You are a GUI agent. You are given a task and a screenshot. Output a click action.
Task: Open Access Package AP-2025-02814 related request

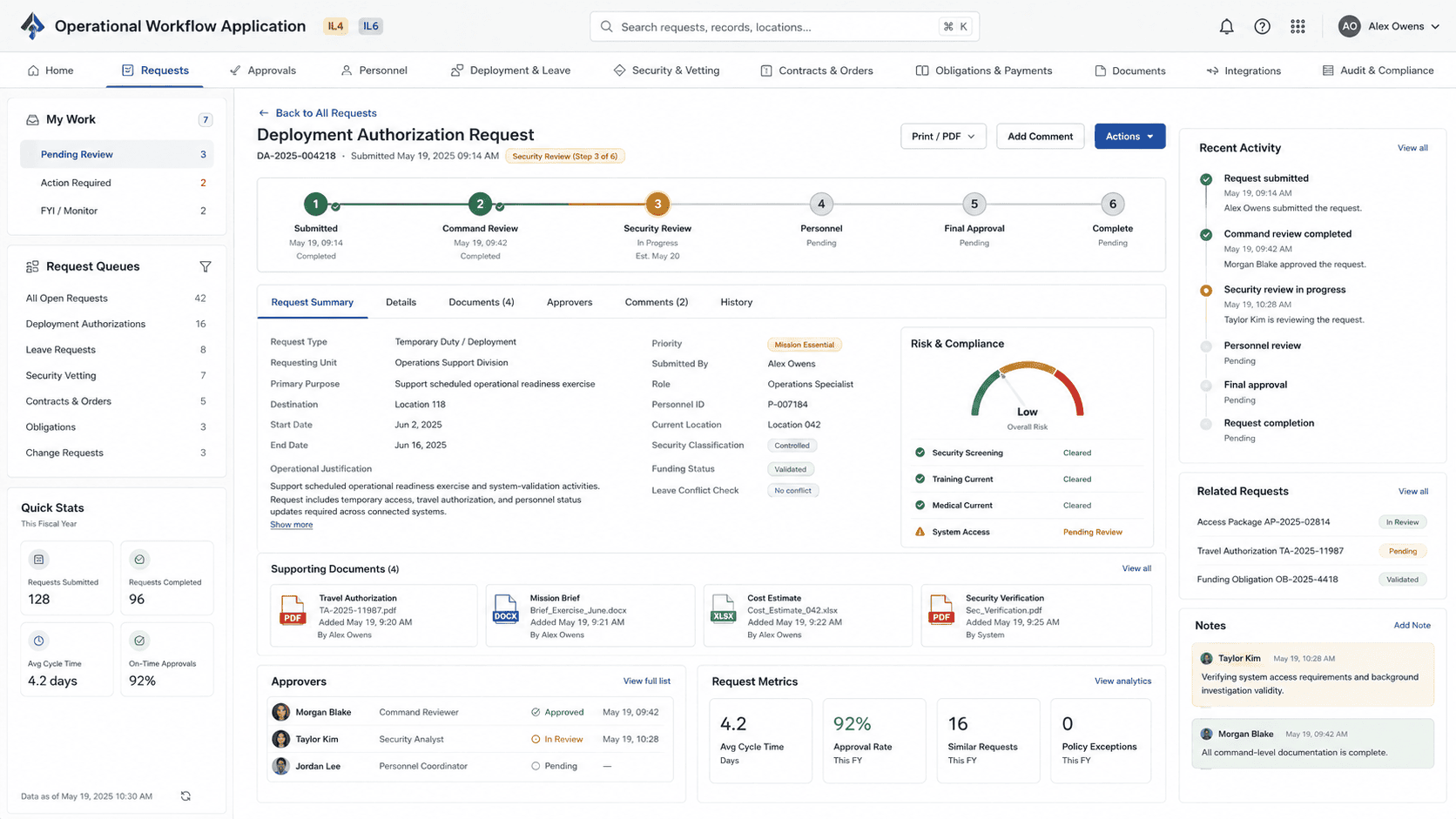(1311, 522)
